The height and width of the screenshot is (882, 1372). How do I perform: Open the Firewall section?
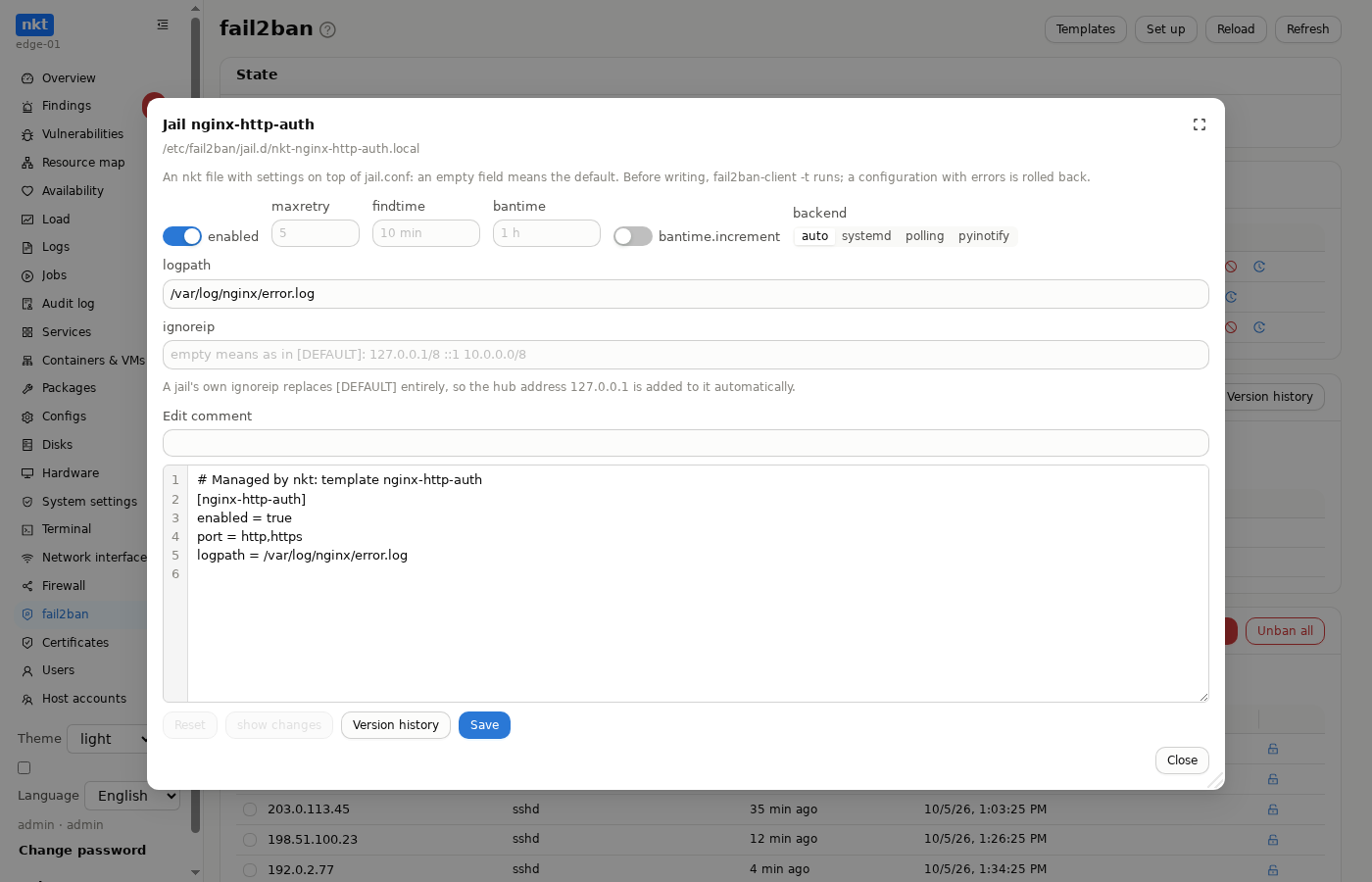(64, 586)
